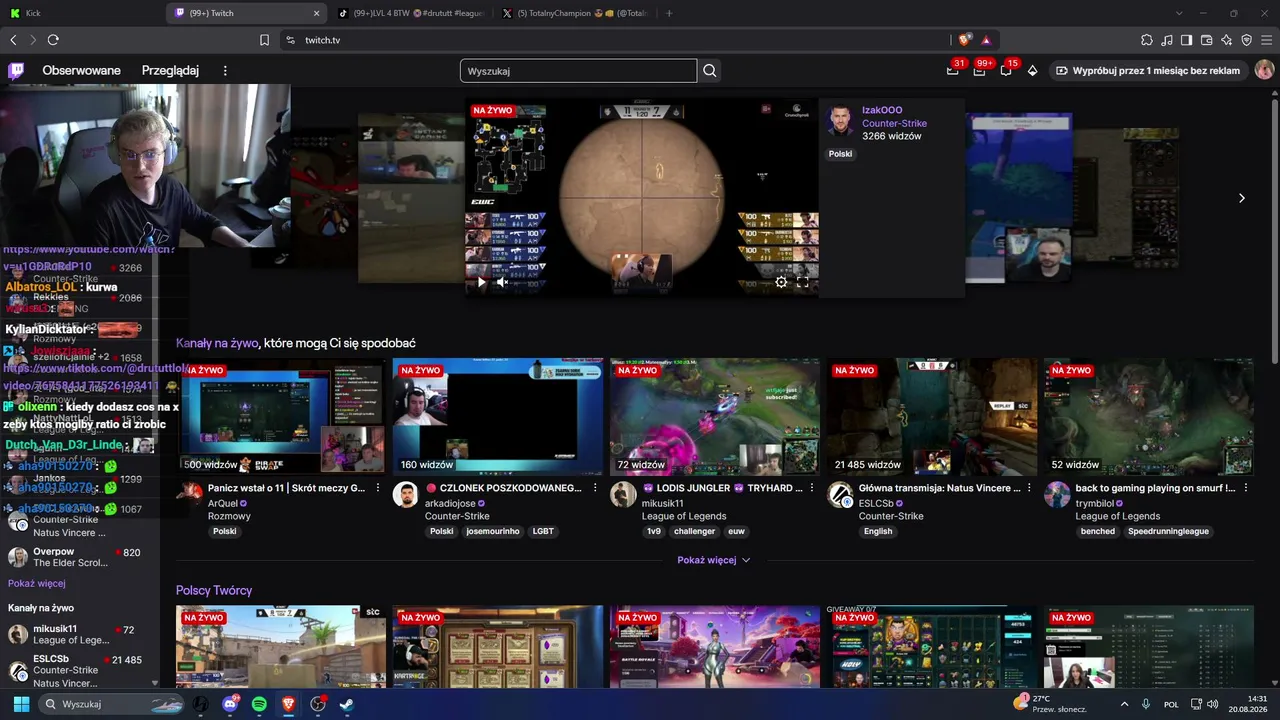
Task: Open the ArQuel channel name link
Action: [x=223, y=503]
